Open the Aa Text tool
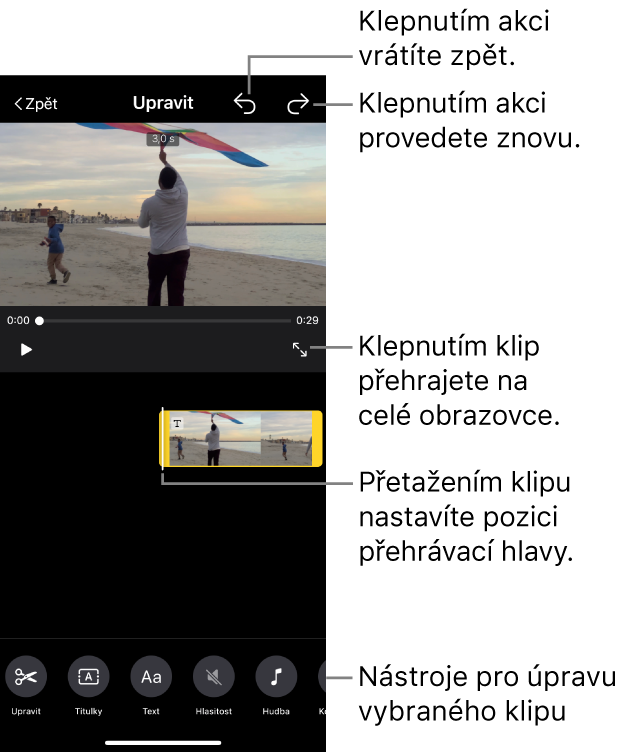Viewport: 625px width, 753px height. pos(151,677)
